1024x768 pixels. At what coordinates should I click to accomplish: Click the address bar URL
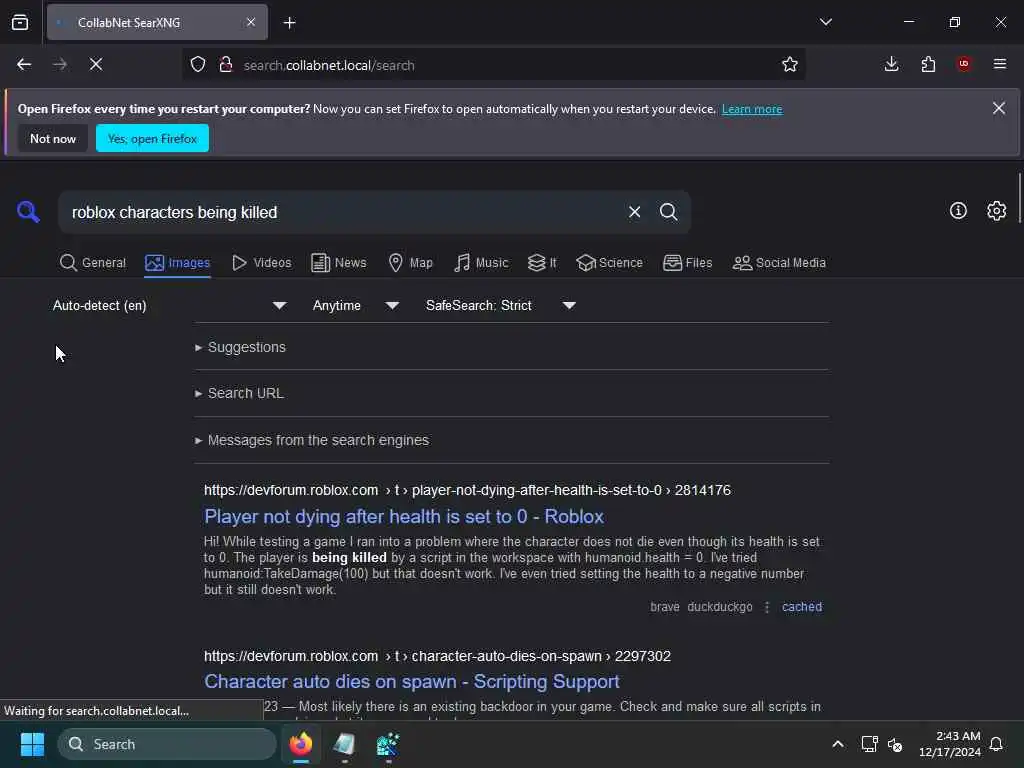coord(328,65)
